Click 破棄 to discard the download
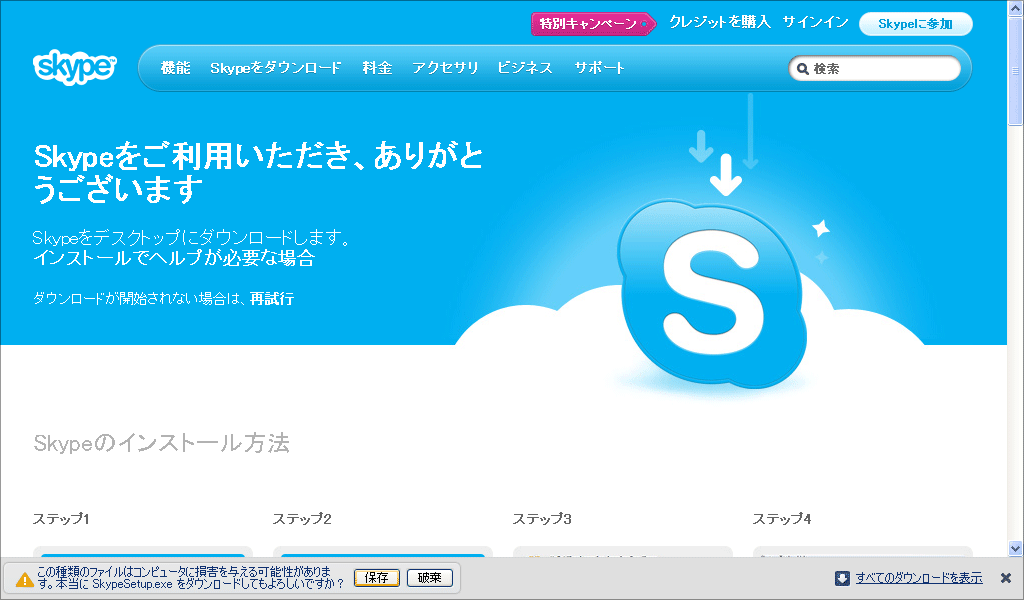Screen dimensions: 1024x600 [x=430, y=578]
